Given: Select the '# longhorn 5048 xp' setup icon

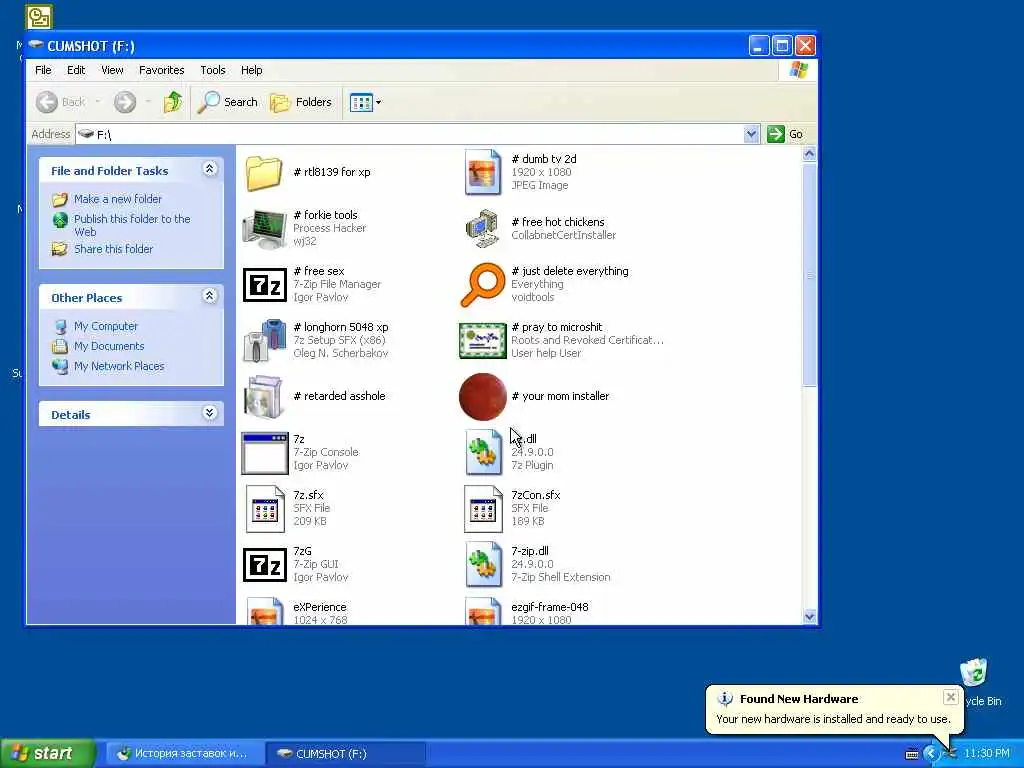Looking at the screenshot, I should coord(264,340).
